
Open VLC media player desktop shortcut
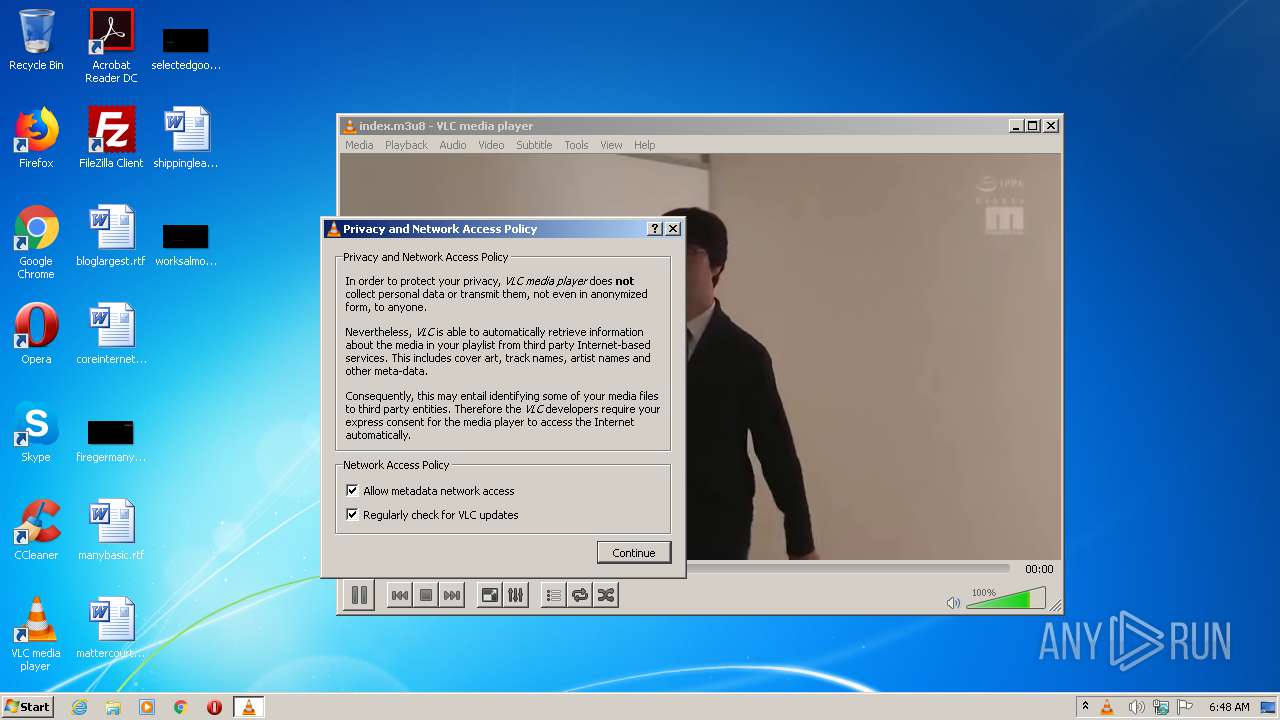click(36, 634)
